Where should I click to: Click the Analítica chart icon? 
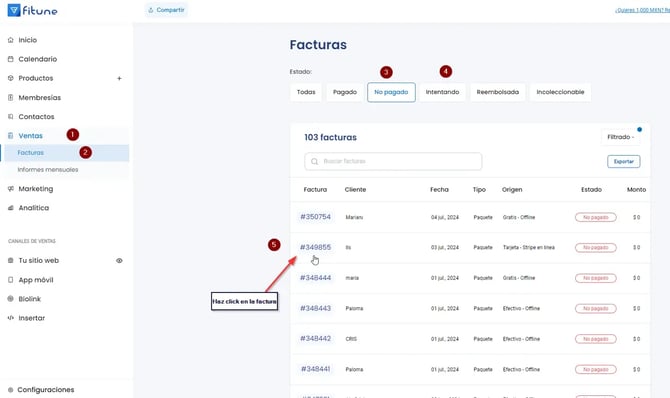point(11,208)
